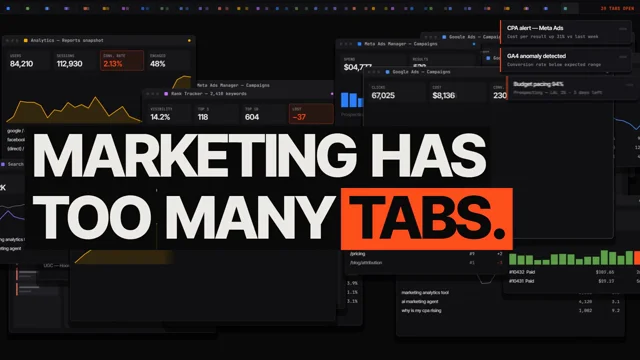Click the Top 10 value 604 in Rank Tracker
Image resolution: width=640 pixels, height=360 pixels.
(x=252, y=117)
